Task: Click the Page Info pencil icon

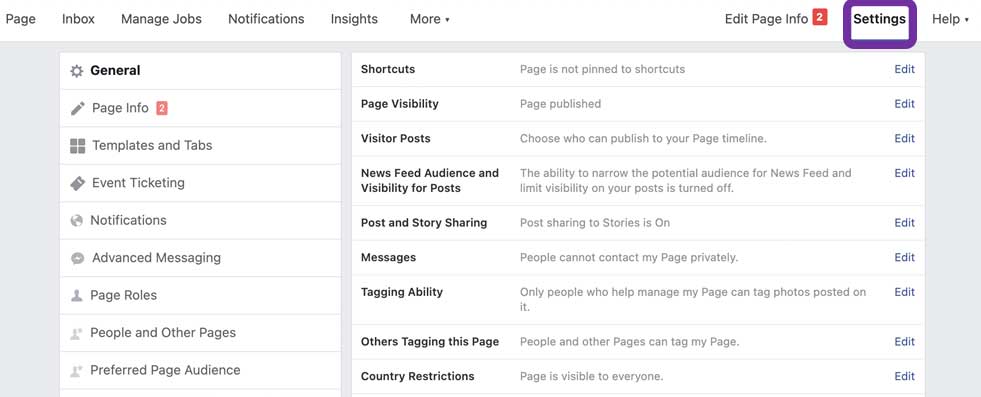Action: [78, 108]
